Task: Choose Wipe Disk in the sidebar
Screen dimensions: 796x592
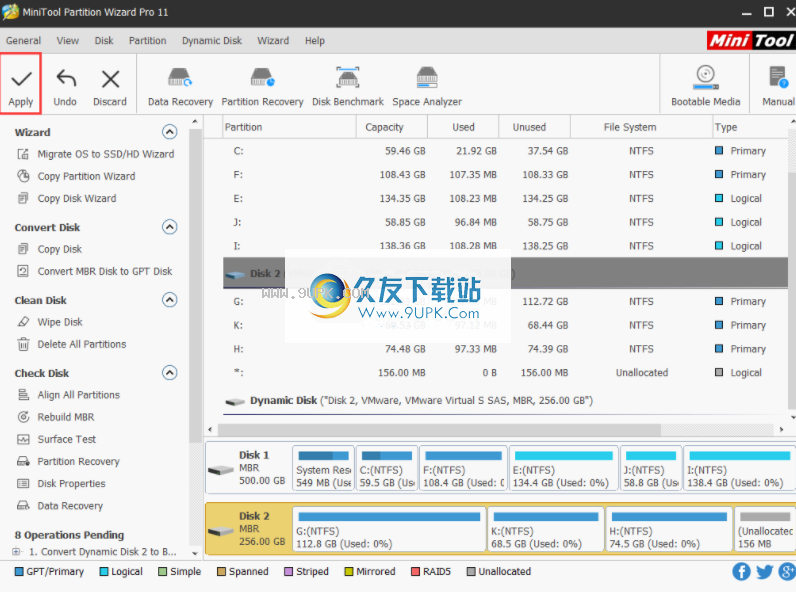Action: point(50,322)
